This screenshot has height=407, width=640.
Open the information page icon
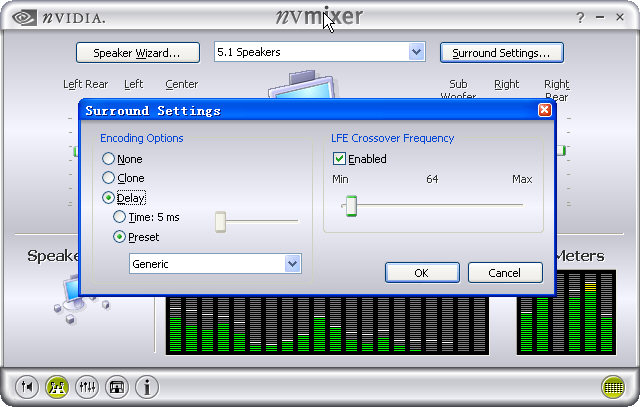pos(147,386)
